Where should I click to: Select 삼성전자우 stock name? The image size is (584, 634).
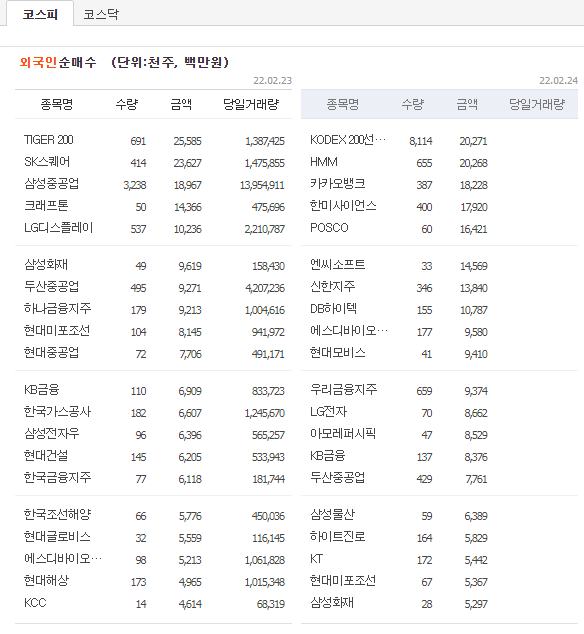pyautogui.click(x=51, y=433)
